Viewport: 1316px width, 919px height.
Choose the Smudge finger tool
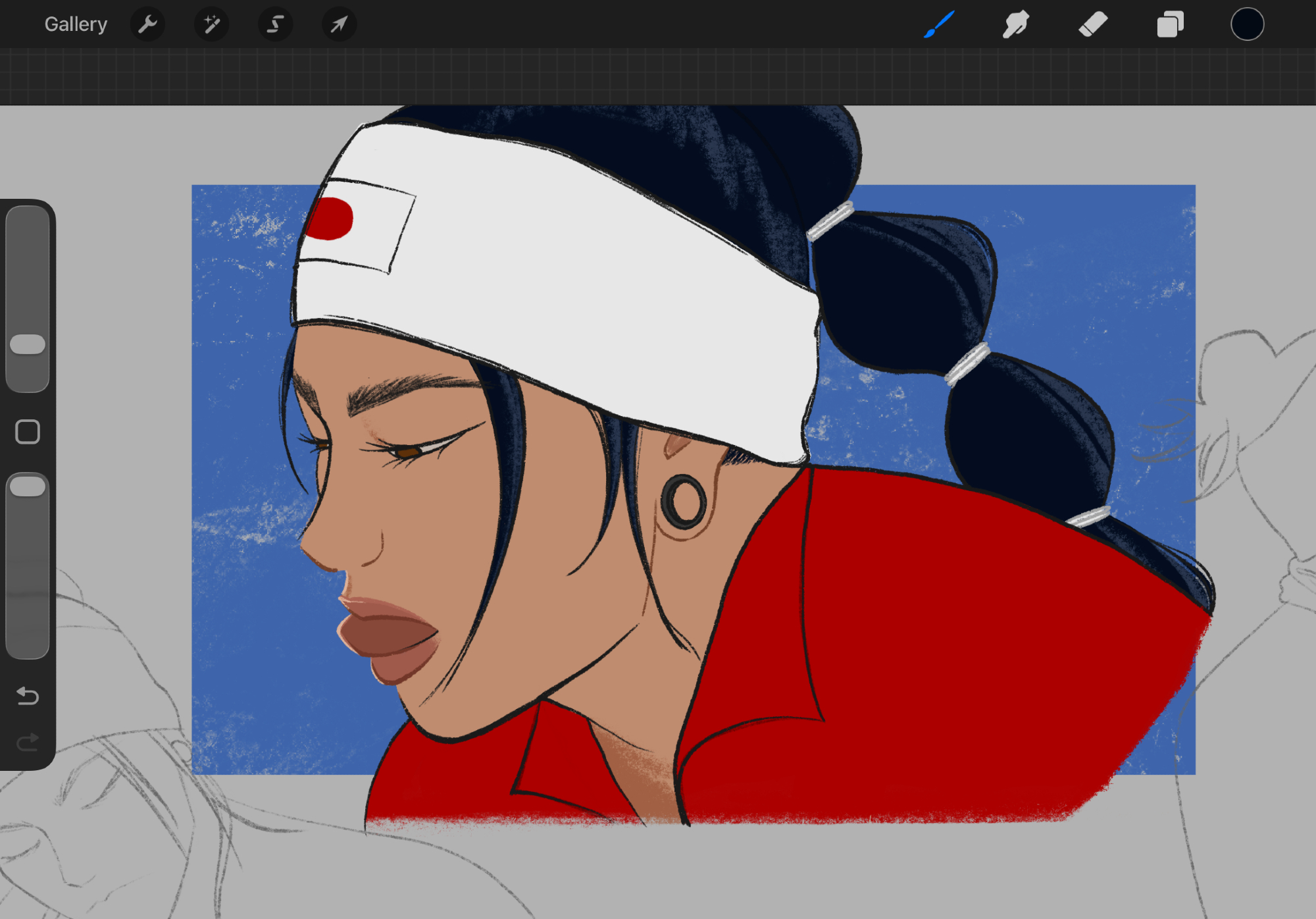pyautogui.click(x=1015, y=24)
